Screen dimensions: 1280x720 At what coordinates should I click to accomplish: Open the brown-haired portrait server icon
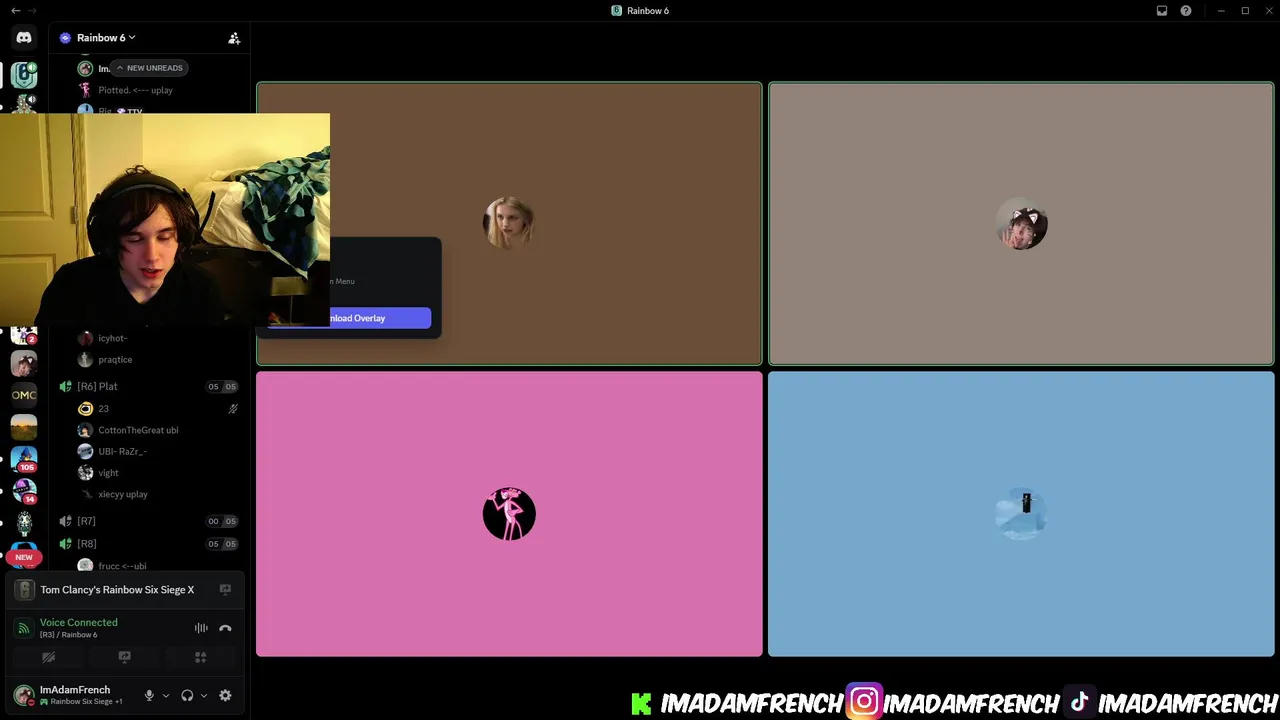24,363
